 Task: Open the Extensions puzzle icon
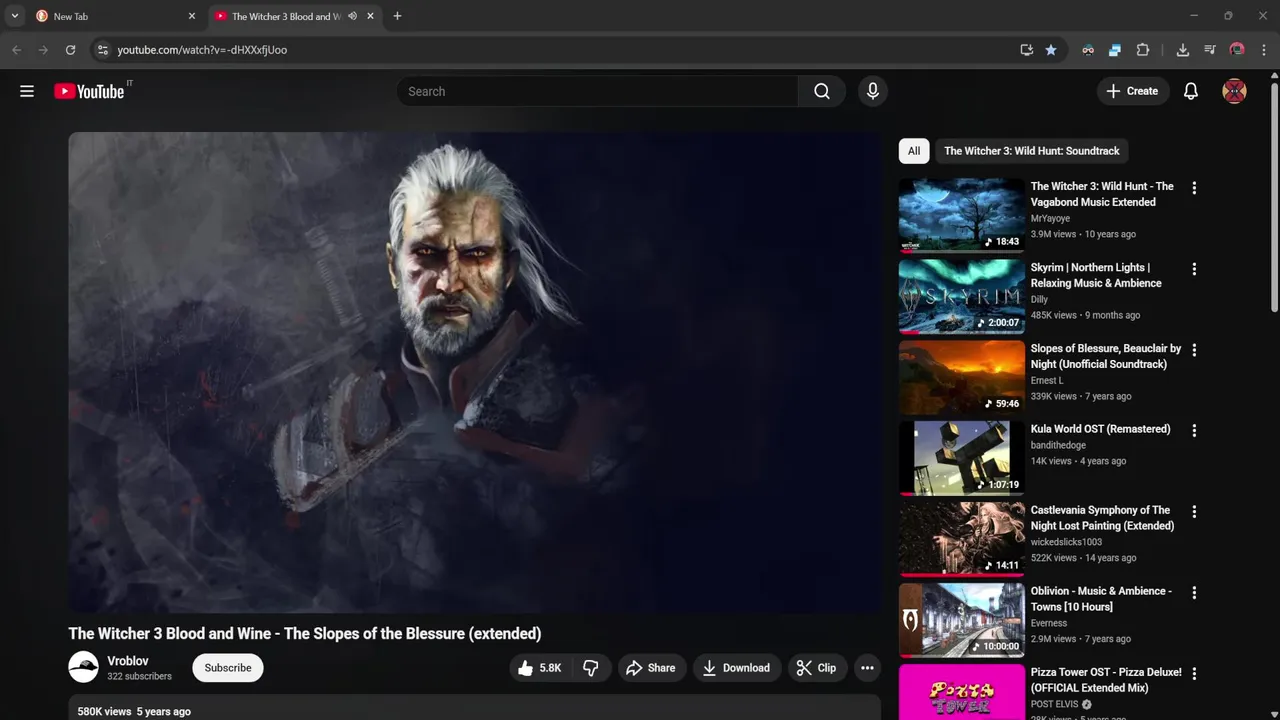1143,50
